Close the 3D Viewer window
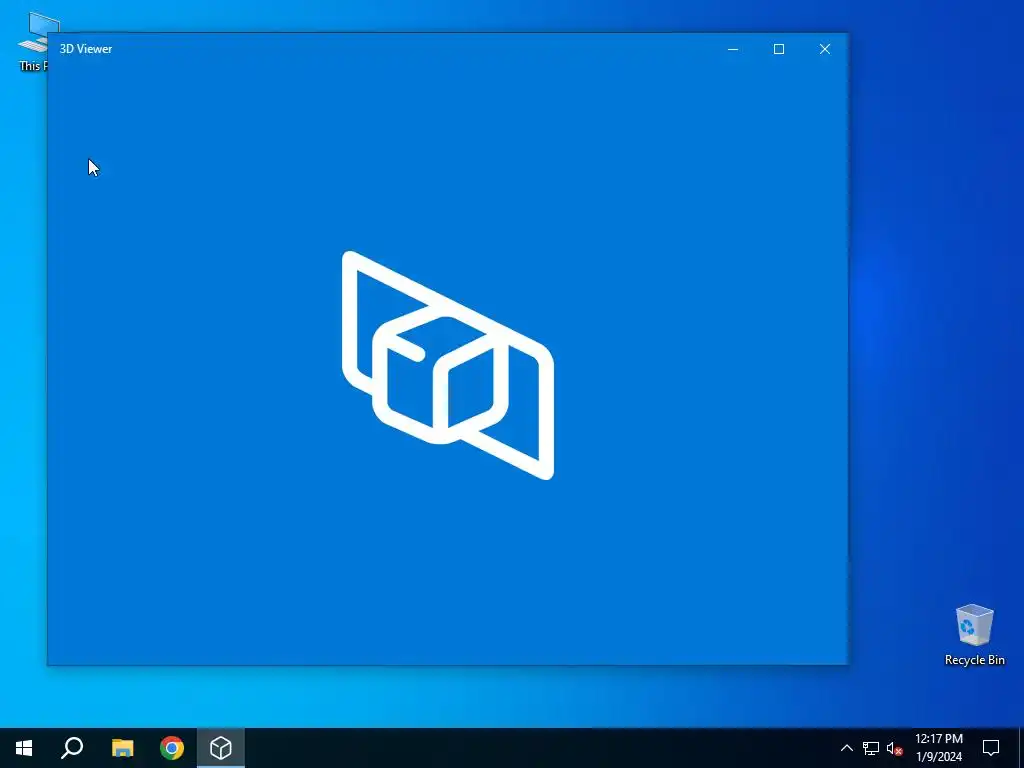Viewport: 1024px width, 768px height. pyautogui.click(x=825, y=49)
